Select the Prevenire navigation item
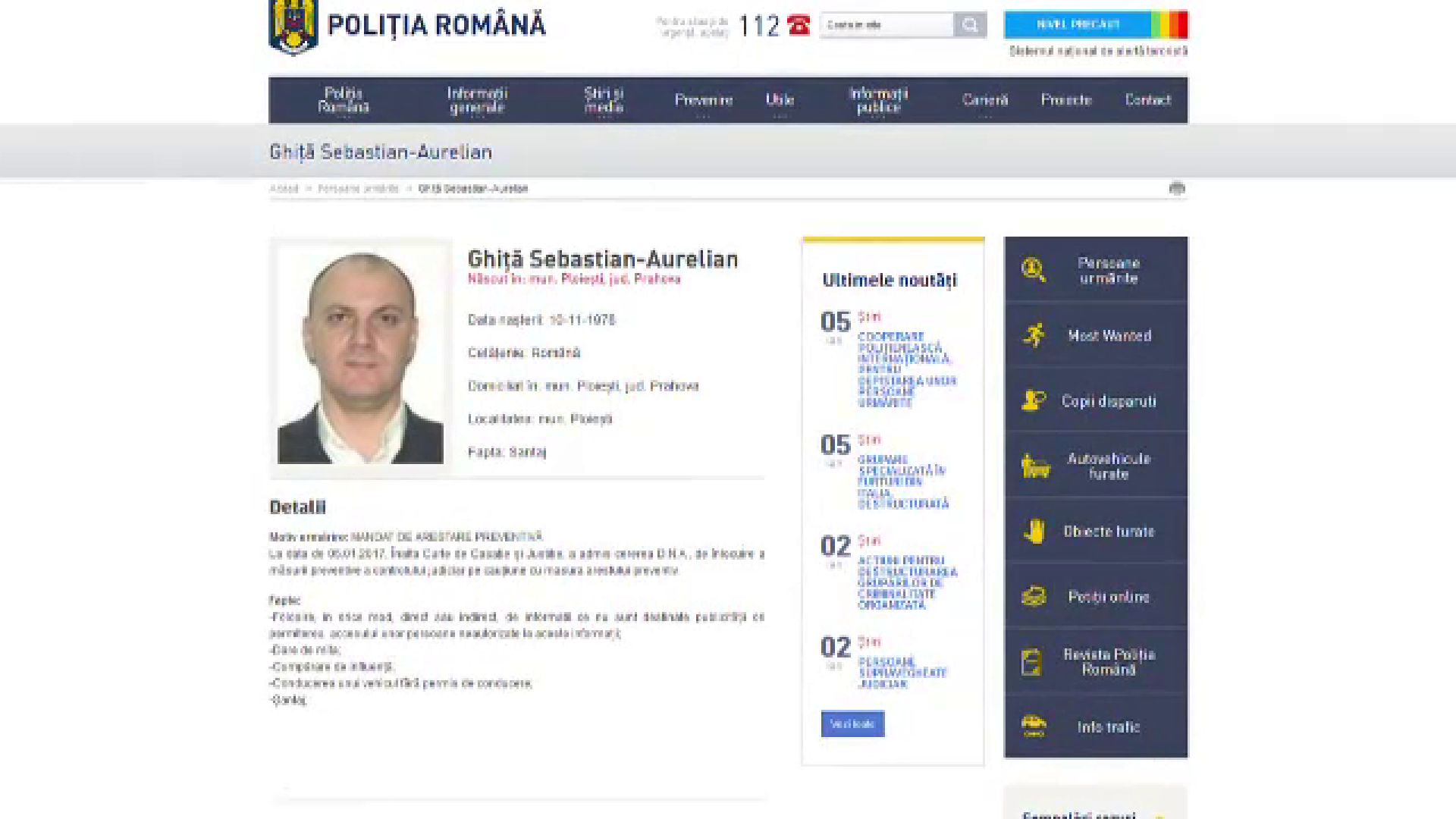Screen dimensions: 1456x819 (x=704, y=99)
